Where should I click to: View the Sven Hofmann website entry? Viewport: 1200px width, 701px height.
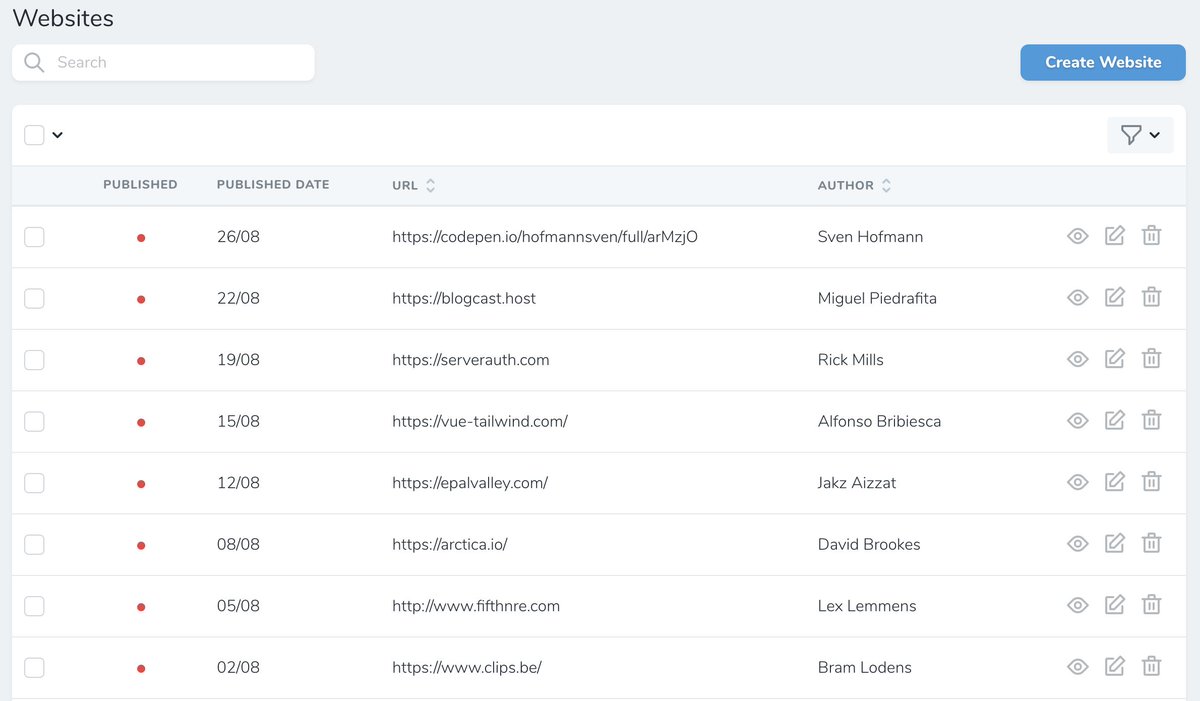click(x=1077, y=237)
